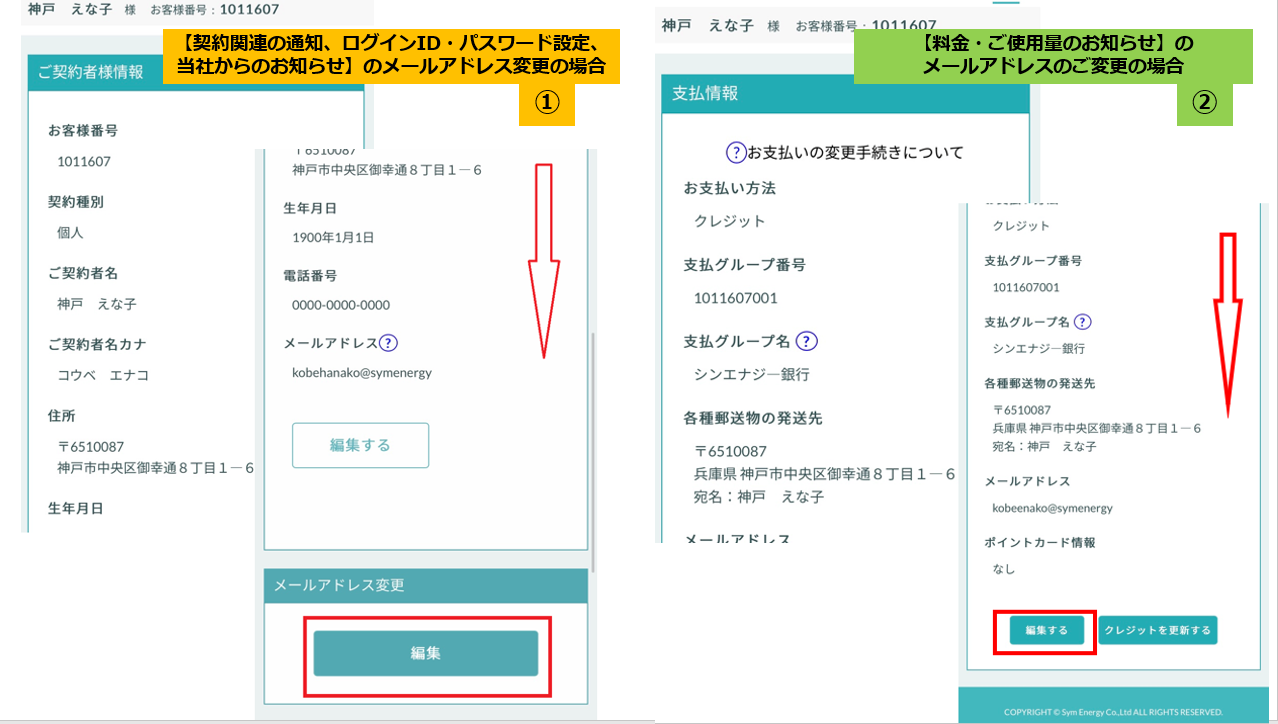The image size is (1278, 724).
Task: Click the yellow circled number 1 badge
Action: click(547, 104)
